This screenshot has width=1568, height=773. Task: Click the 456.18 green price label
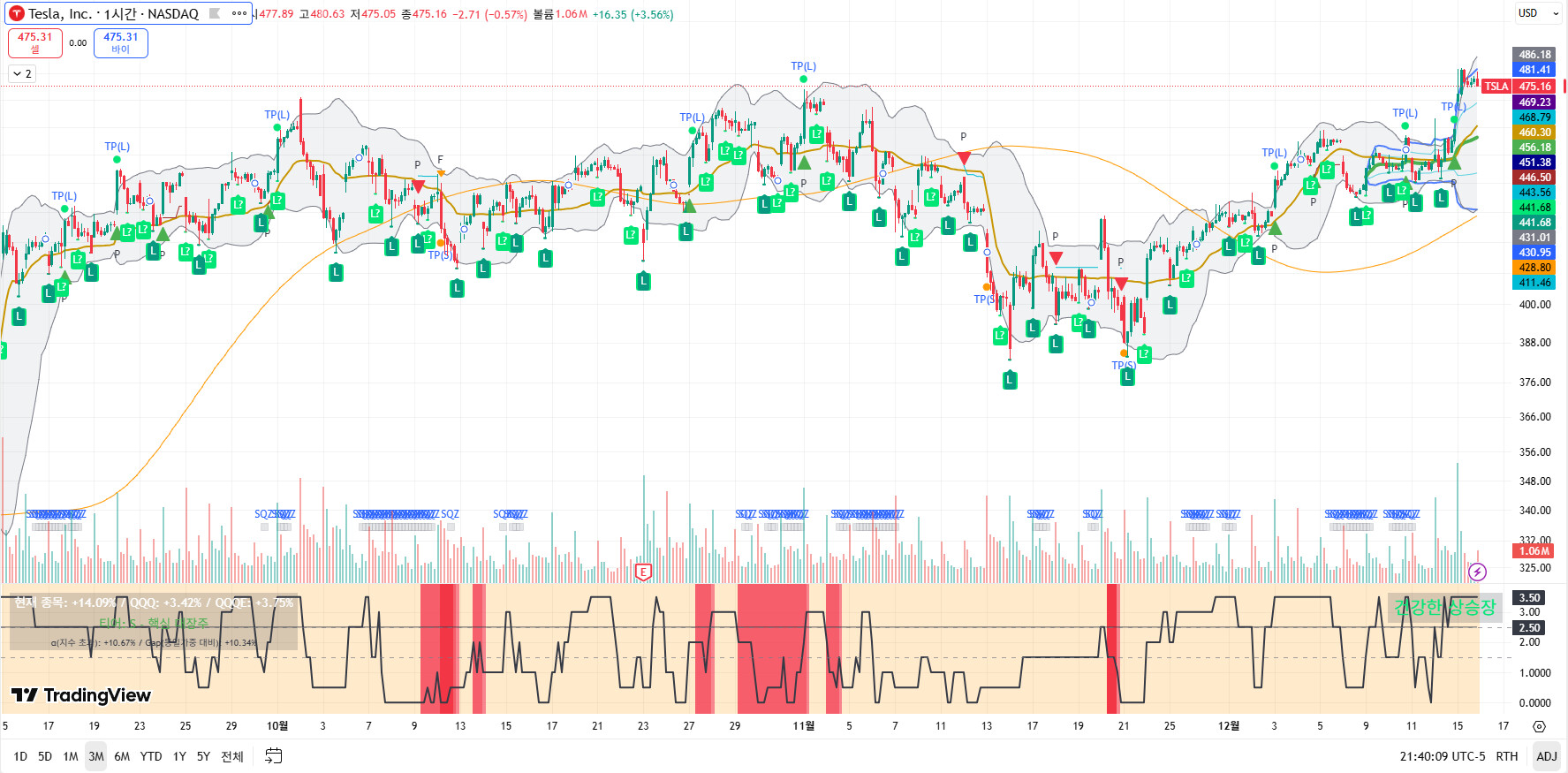click(x=1534, y=148)
